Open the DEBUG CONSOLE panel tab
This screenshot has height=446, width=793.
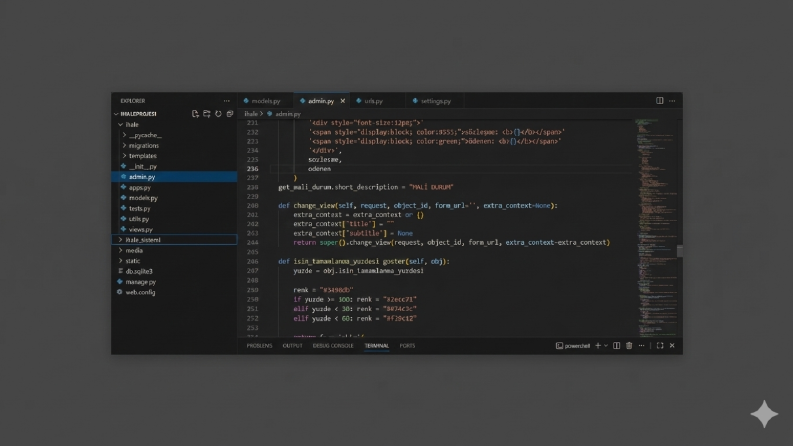tap(333, 346)
